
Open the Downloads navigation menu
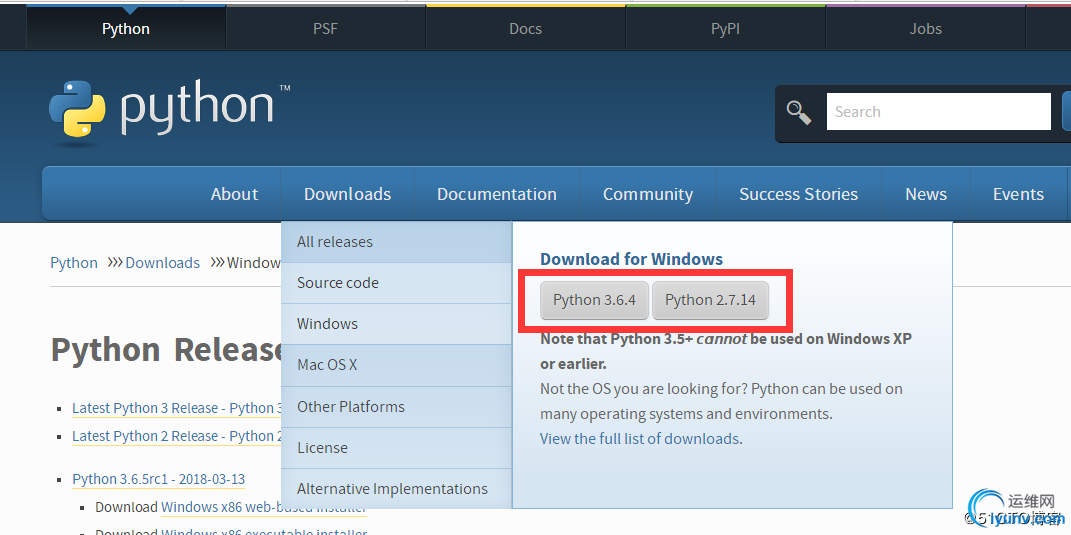348,194
